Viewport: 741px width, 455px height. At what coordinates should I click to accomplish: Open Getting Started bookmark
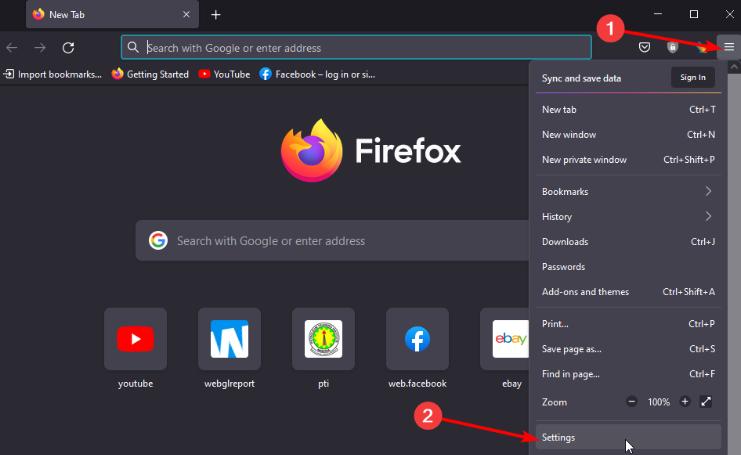point(150,74)
